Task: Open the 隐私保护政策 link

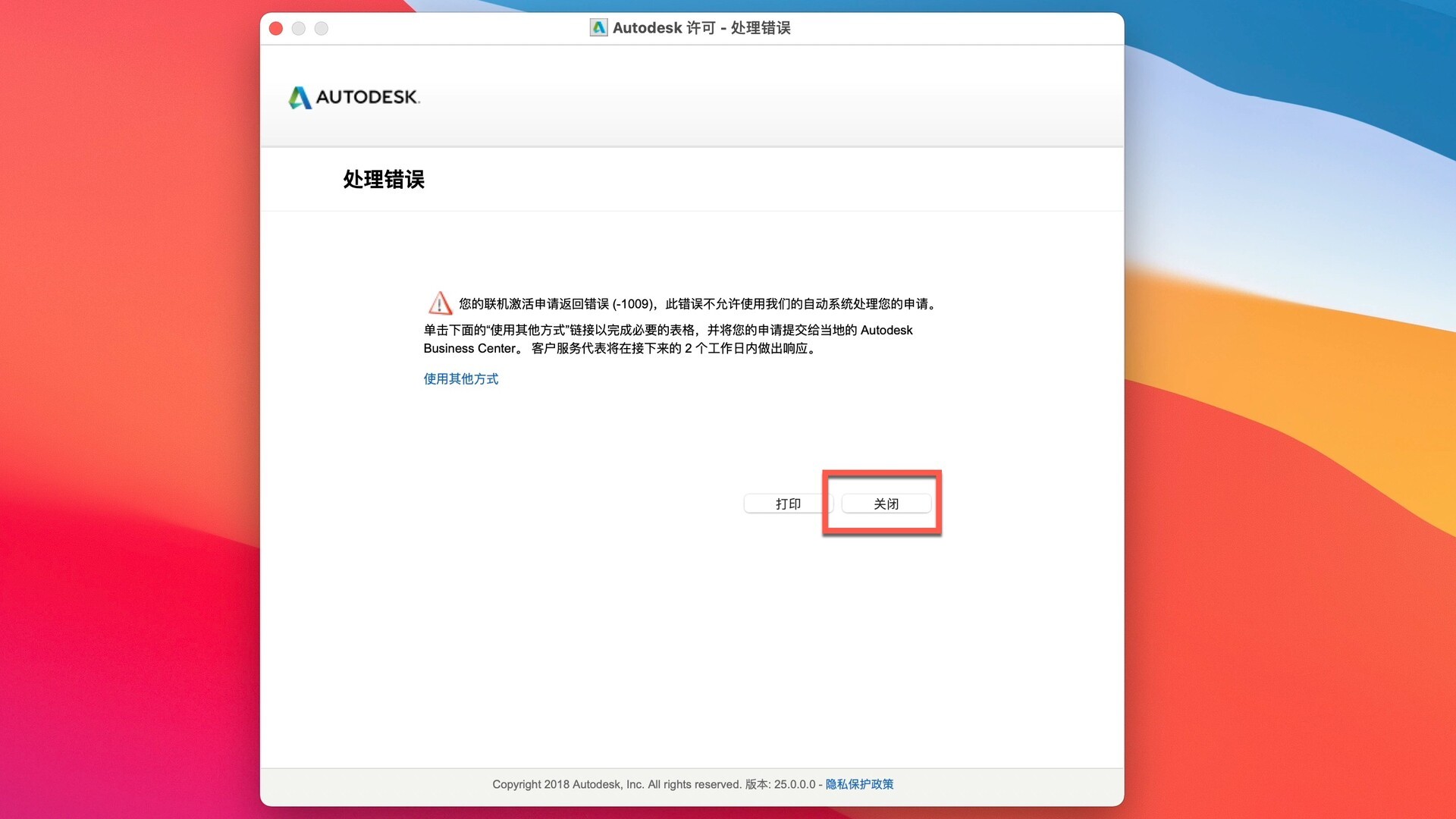Action: (859, 784)
